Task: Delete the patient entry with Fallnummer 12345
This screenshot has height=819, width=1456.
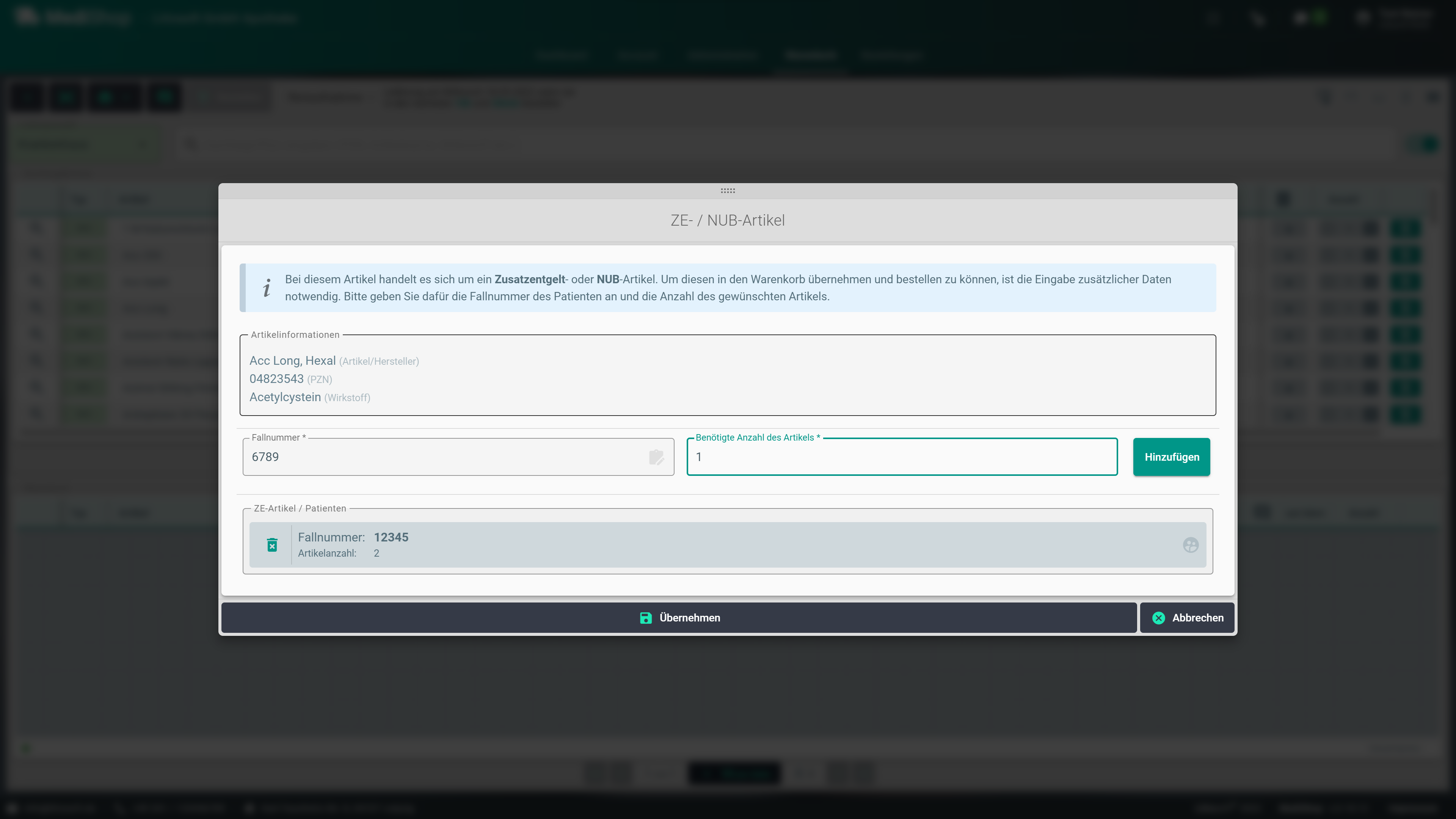Action: tap(272, 545)
